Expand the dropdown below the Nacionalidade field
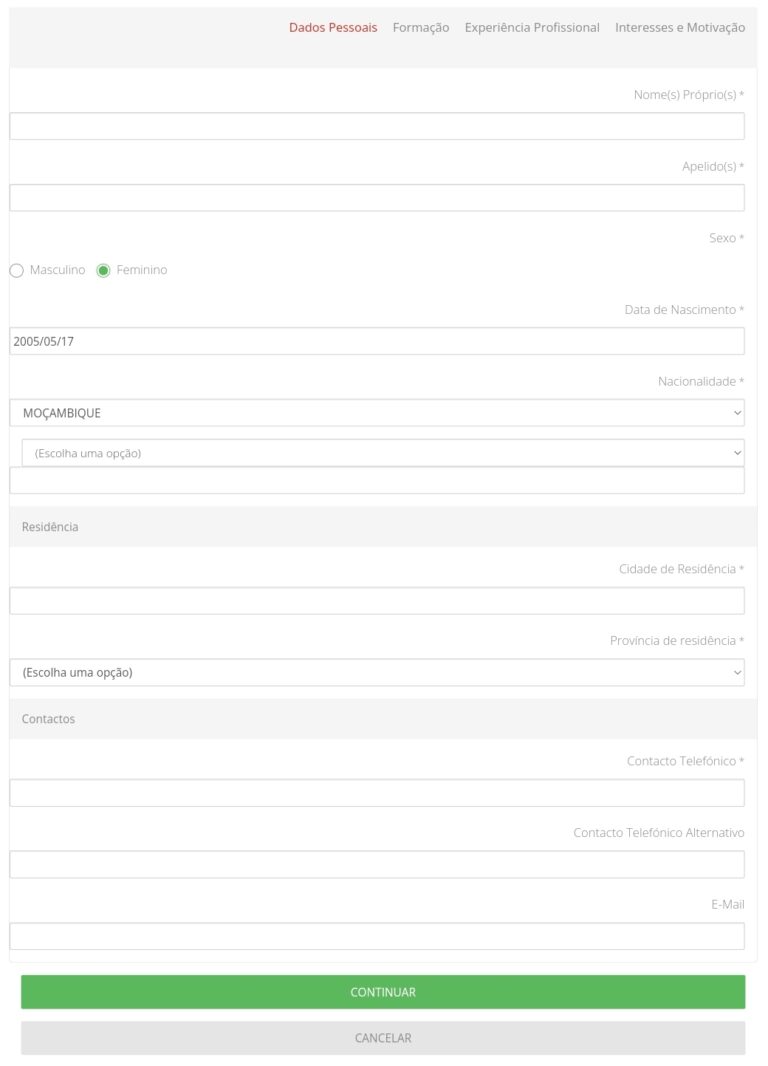The image size is (768, 1066). [383, 453]
